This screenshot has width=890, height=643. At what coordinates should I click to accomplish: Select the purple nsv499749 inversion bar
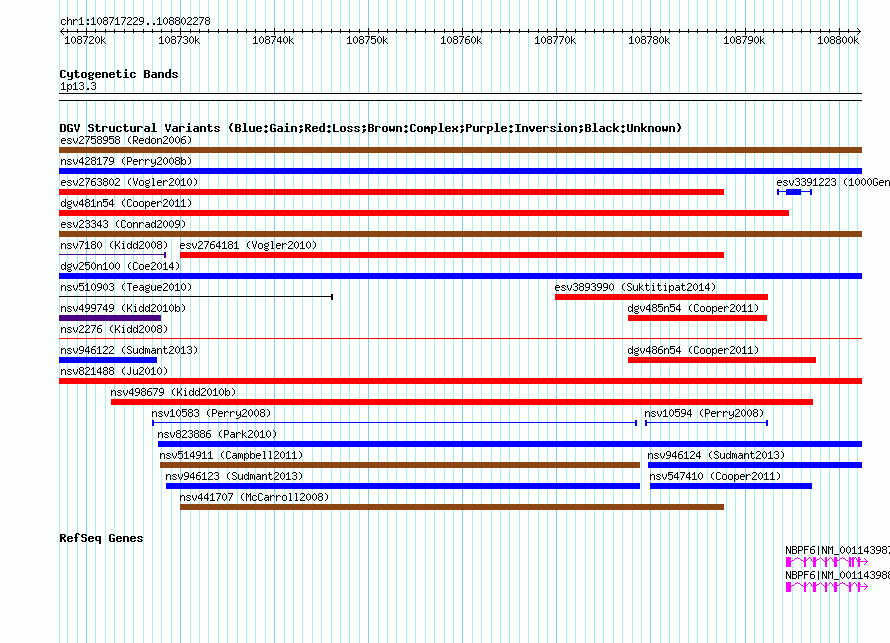pyautogui.click(x=110, y=318)
